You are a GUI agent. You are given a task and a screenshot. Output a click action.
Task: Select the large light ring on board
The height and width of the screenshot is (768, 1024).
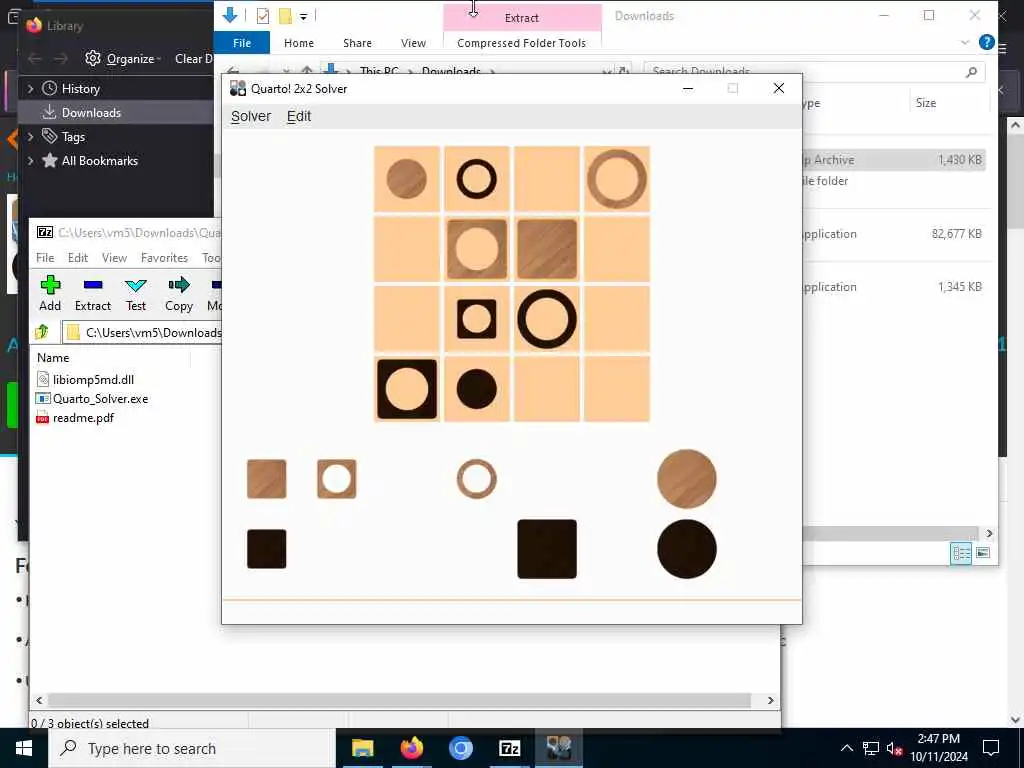point(616,179)
